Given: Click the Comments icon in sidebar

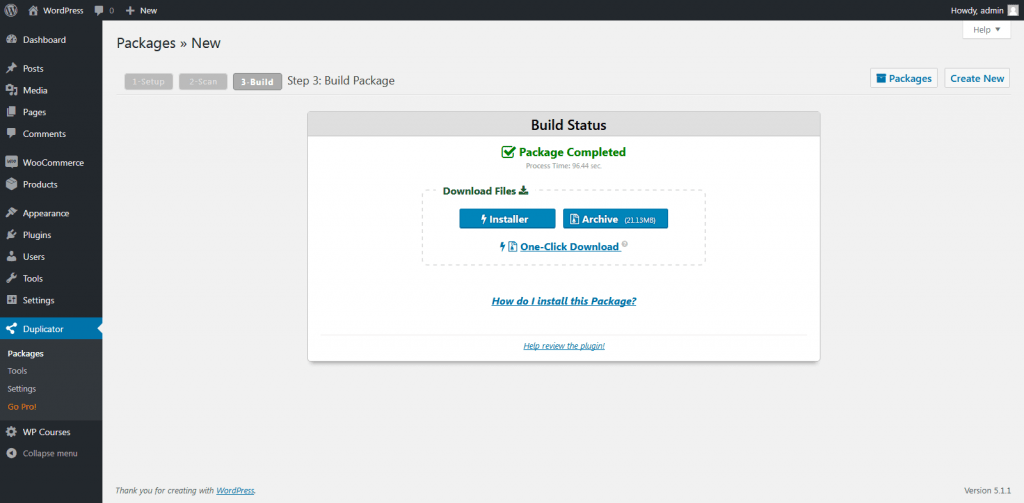Looking at the screenshot, I should click(x=11, y=133).
